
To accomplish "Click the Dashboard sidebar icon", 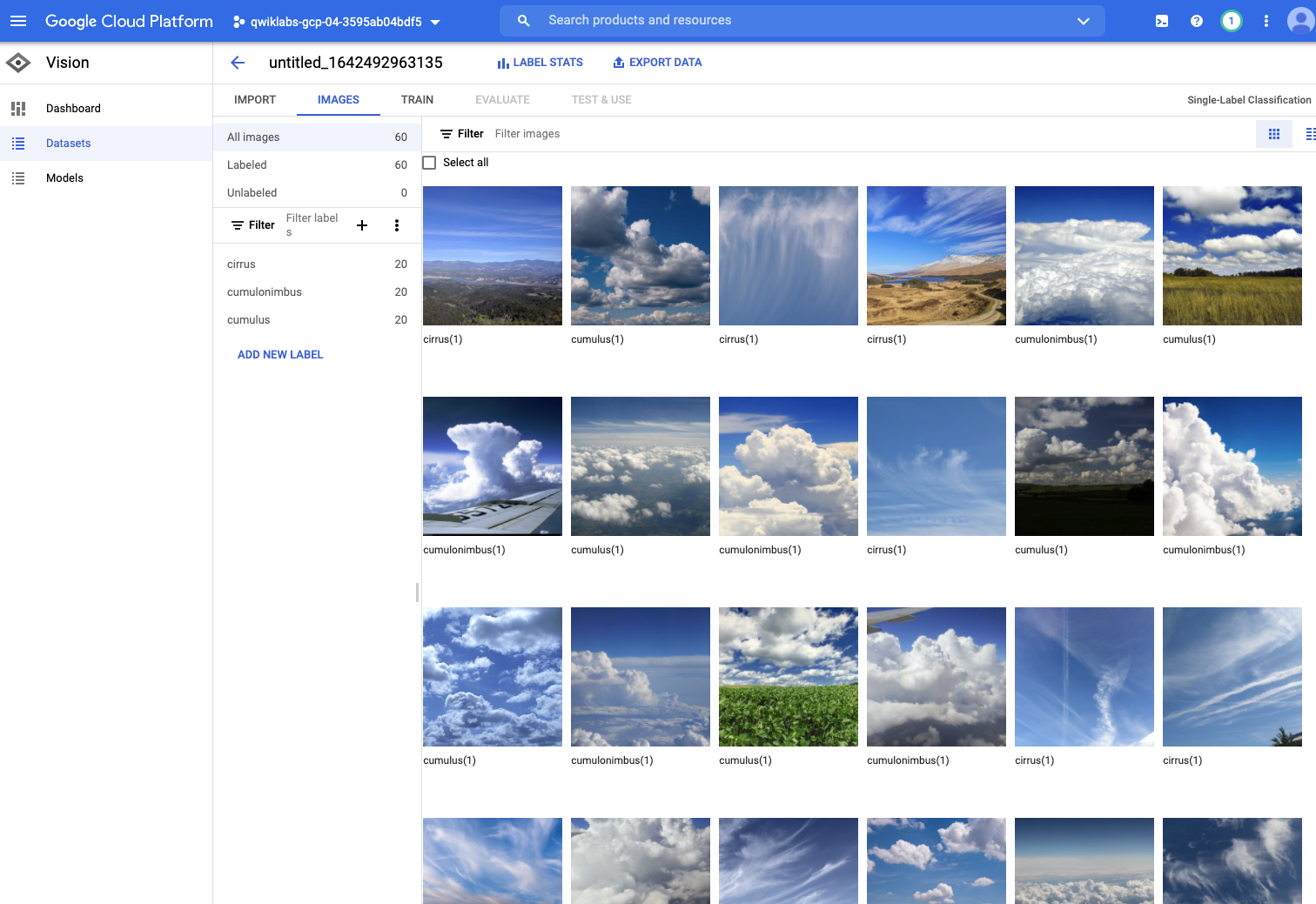I will point(18,109).
